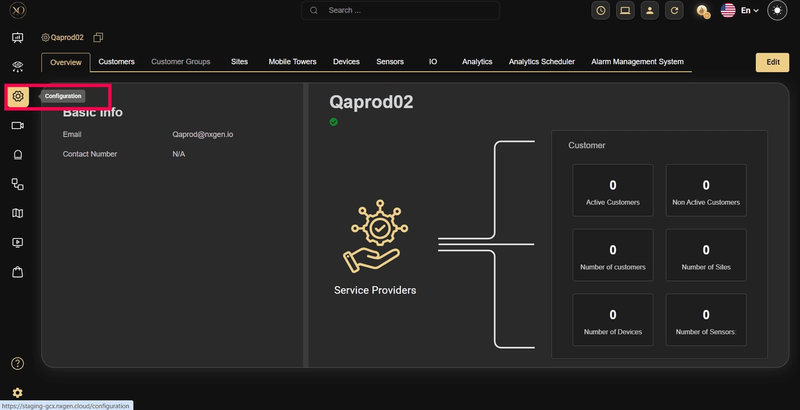This screenshot has height=410, width=800.
Task: Click the Customer section title
Action: 587,145
